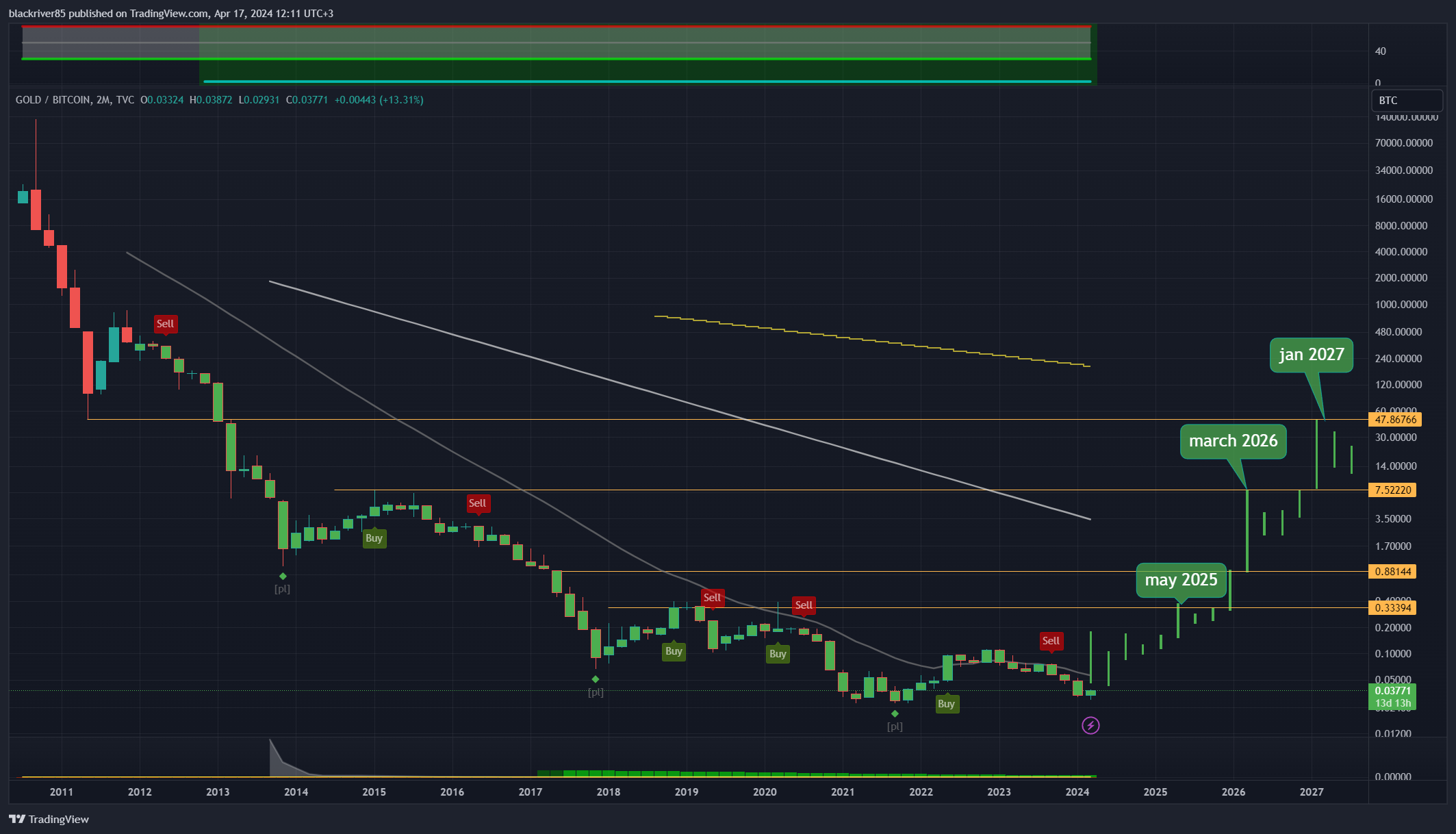Screen dimensions: 1456x834
Task: Click the purple lightning bolt event icon
Action: tap(1090, 725)
